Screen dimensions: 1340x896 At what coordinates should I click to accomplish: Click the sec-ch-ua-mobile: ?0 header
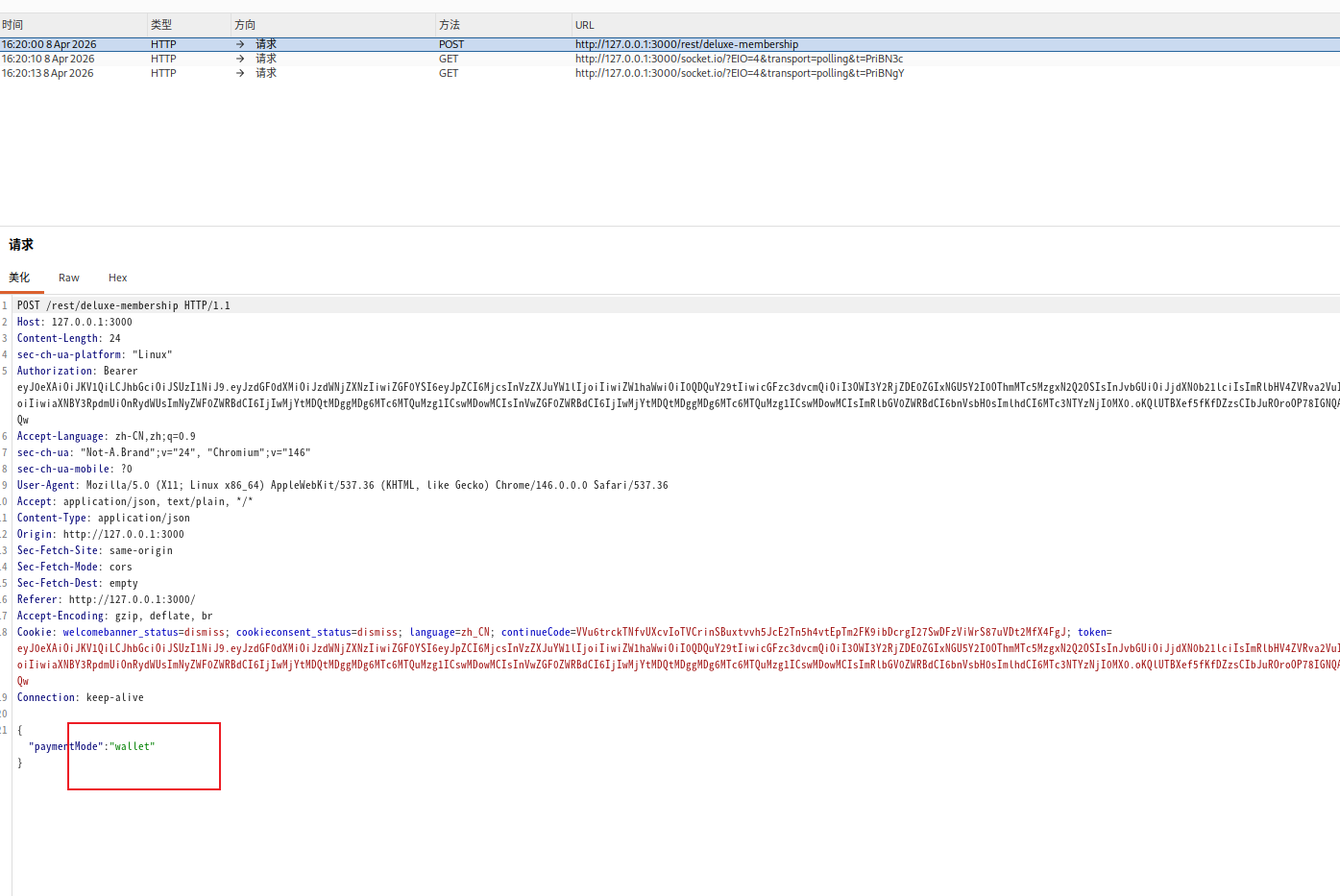pyautogui.click(x=75, y=469)
